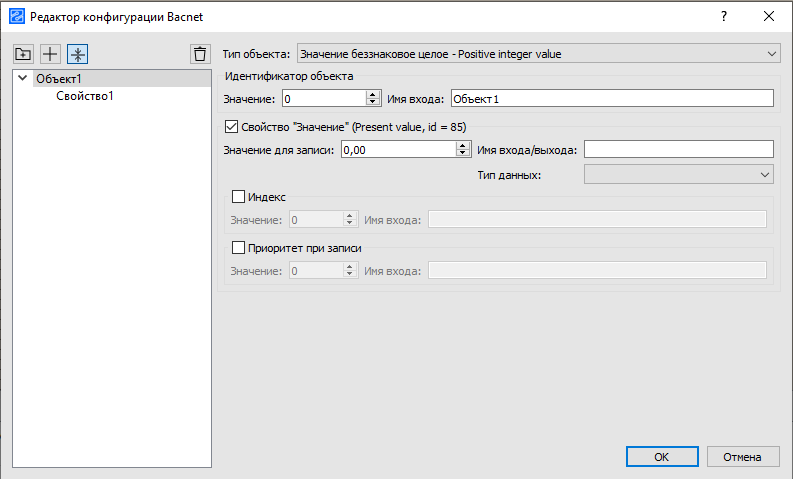Click the add folder icon in toolbar
The width and height of the screenshot is (793, 479).
[x=23, y=54]
